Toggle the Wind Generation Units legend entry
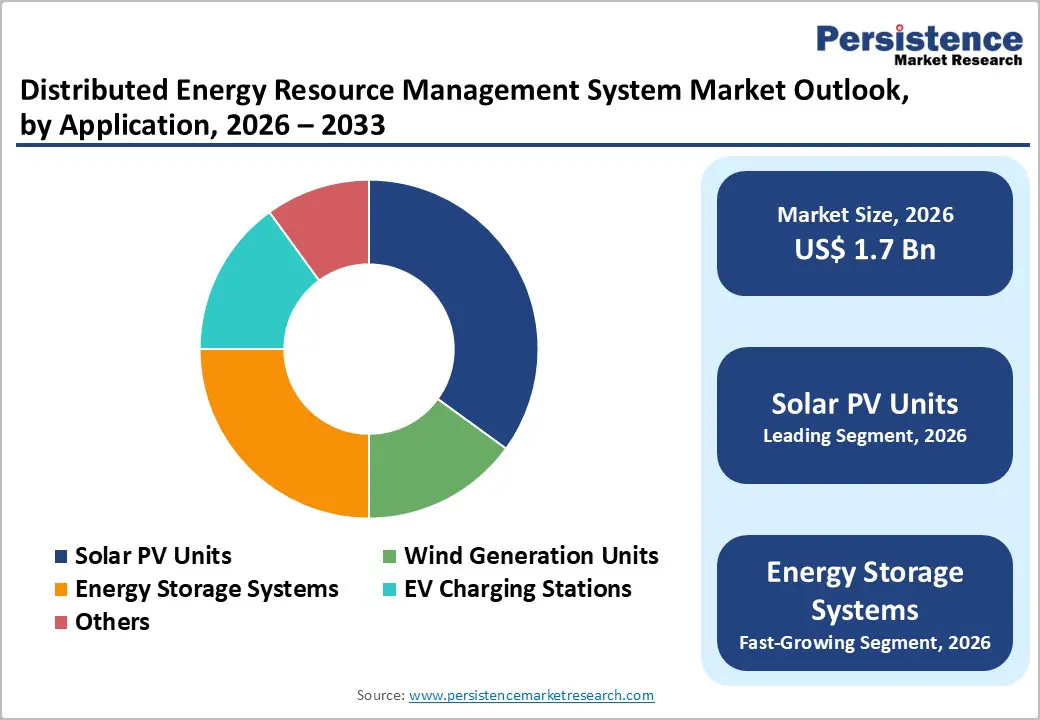 530,556
